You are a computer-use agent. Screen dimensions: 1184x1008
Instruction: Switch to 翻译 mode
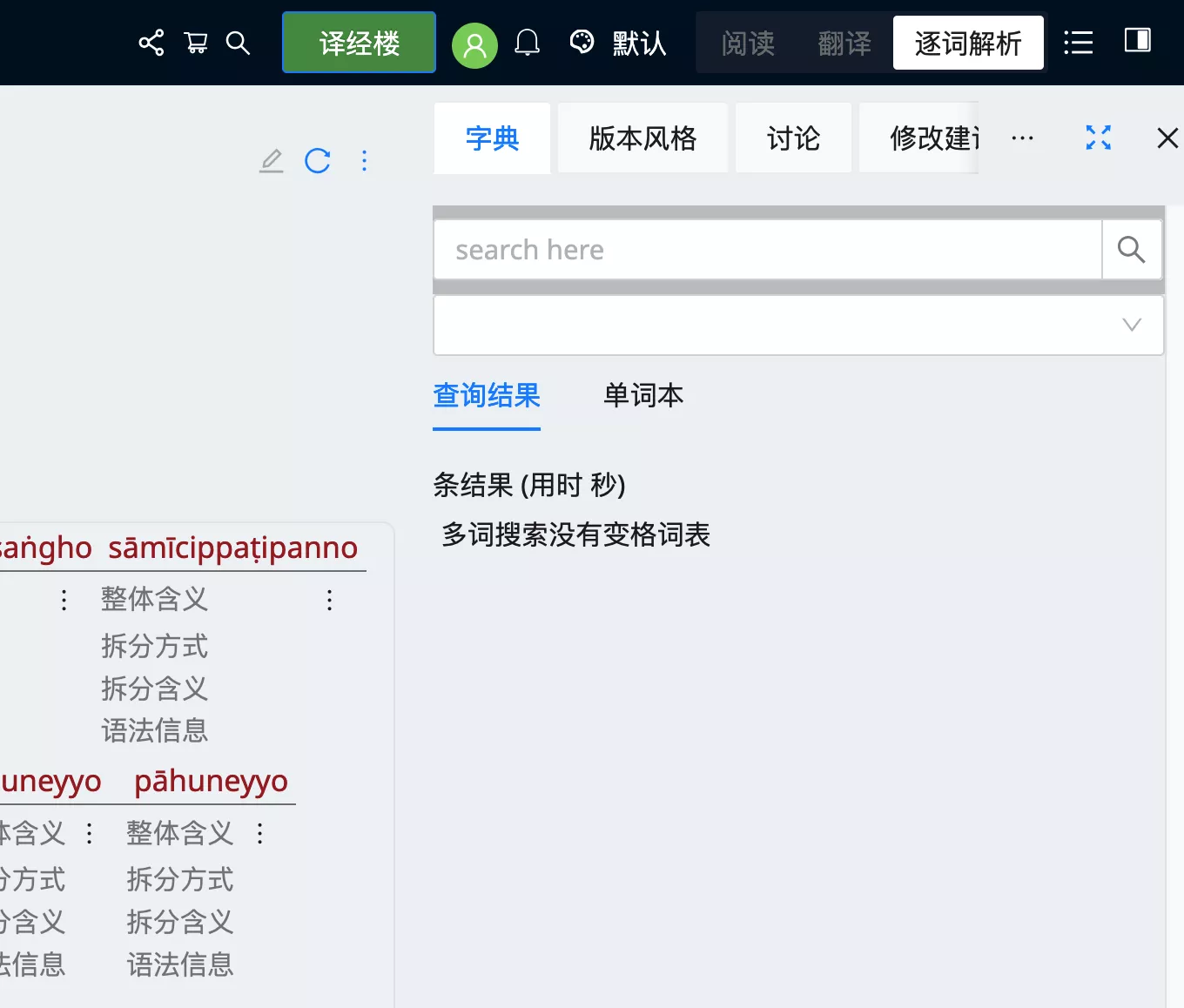(844, 43)
